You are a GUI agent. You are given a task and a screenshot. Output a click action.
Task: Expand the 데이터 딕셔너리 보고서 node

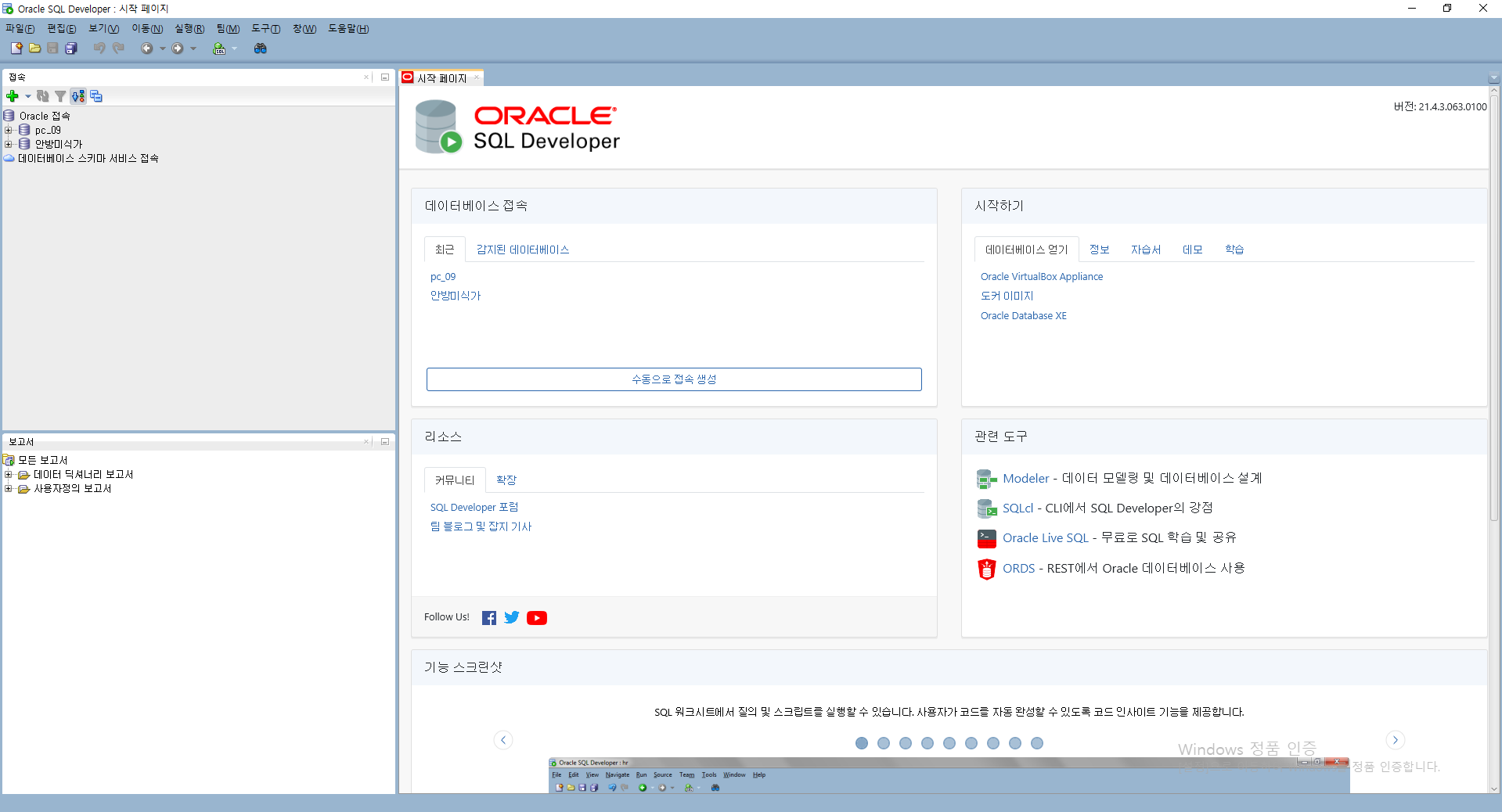[9, 474]
